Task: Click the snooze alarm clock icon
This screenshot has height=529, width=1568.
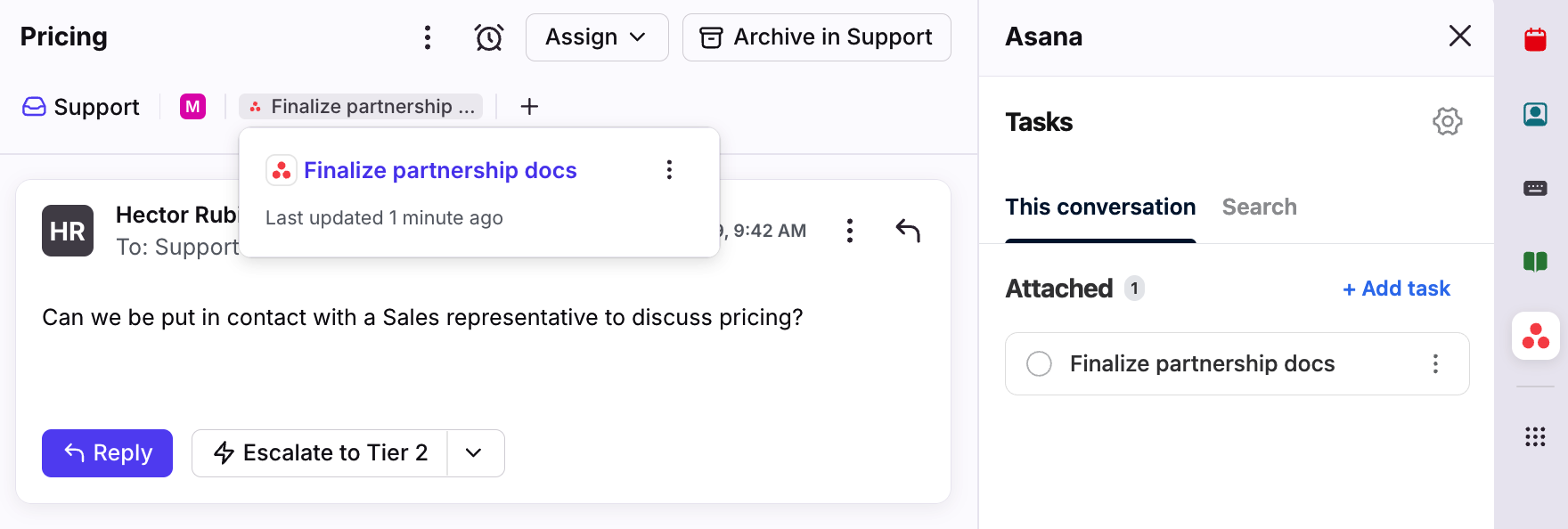Action: pyautogui.click(x=488, y=37)
